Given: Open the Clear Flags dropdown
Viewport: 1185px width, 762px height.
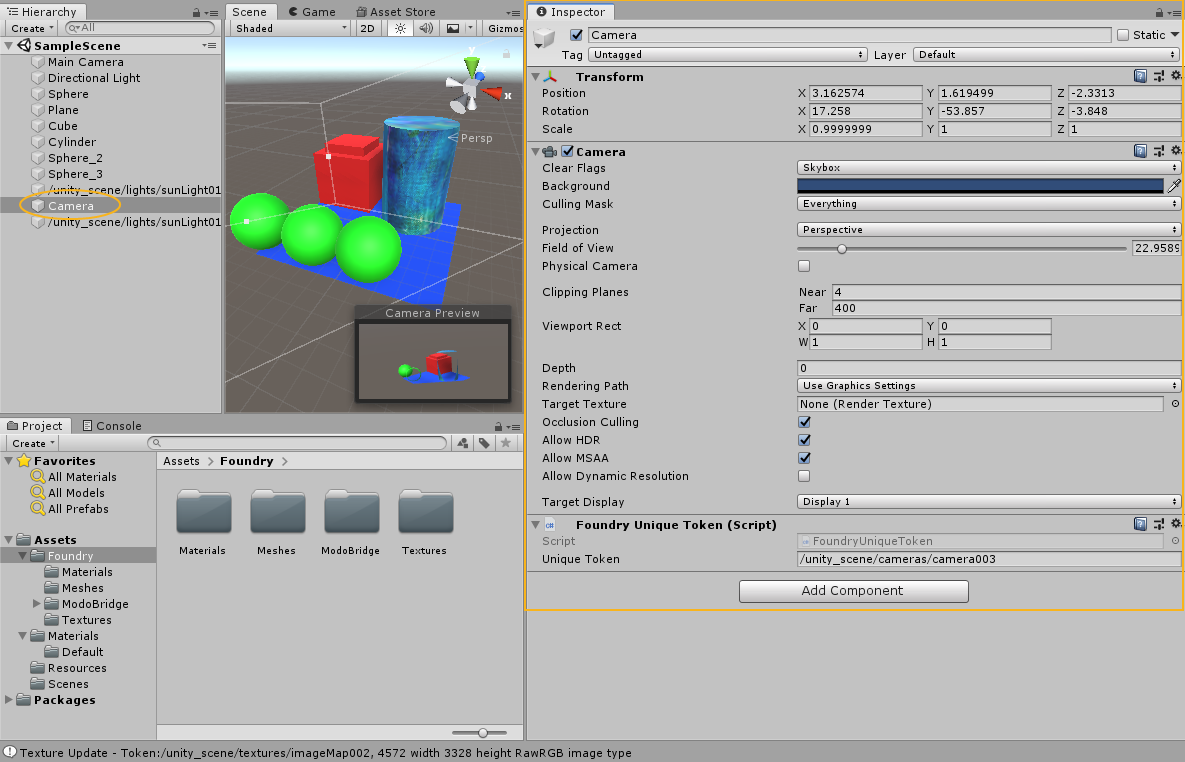Looking at the screenshot, I should pos(988,168).
